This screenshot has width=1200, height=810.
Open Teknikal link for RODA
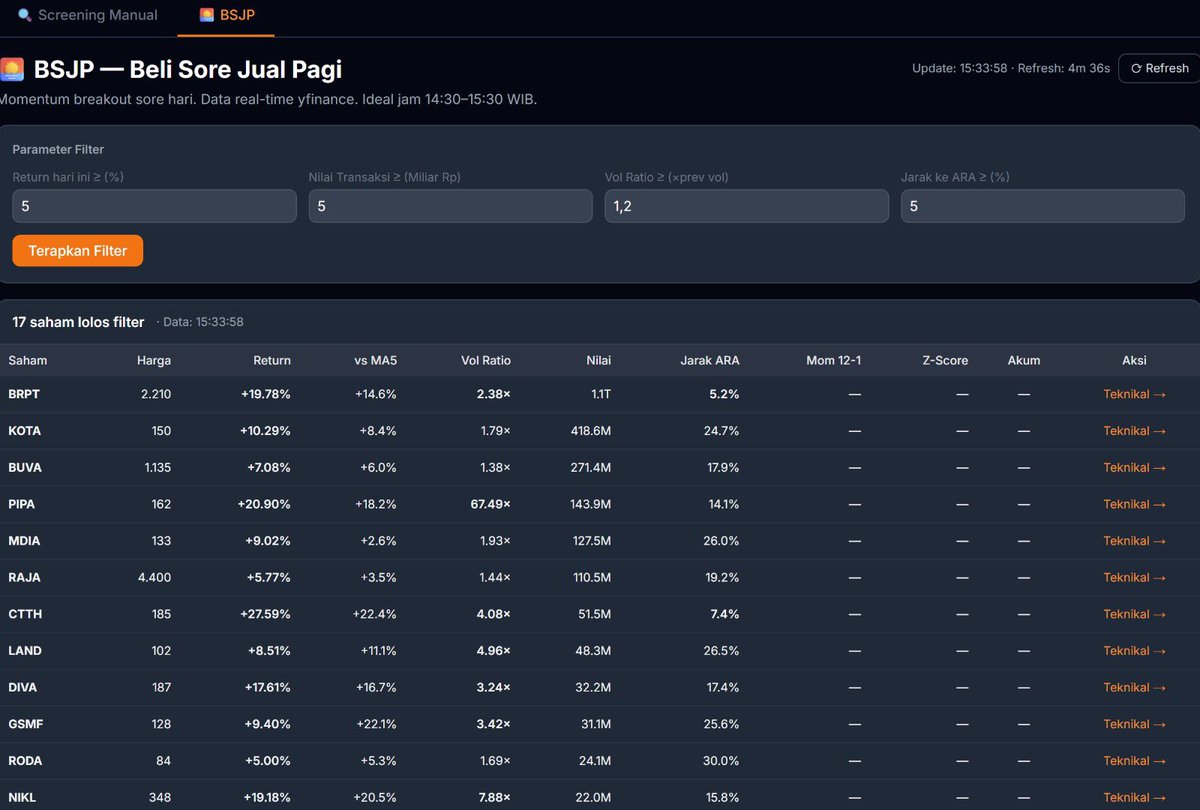pyautogui.click(x=1134, y=761)
